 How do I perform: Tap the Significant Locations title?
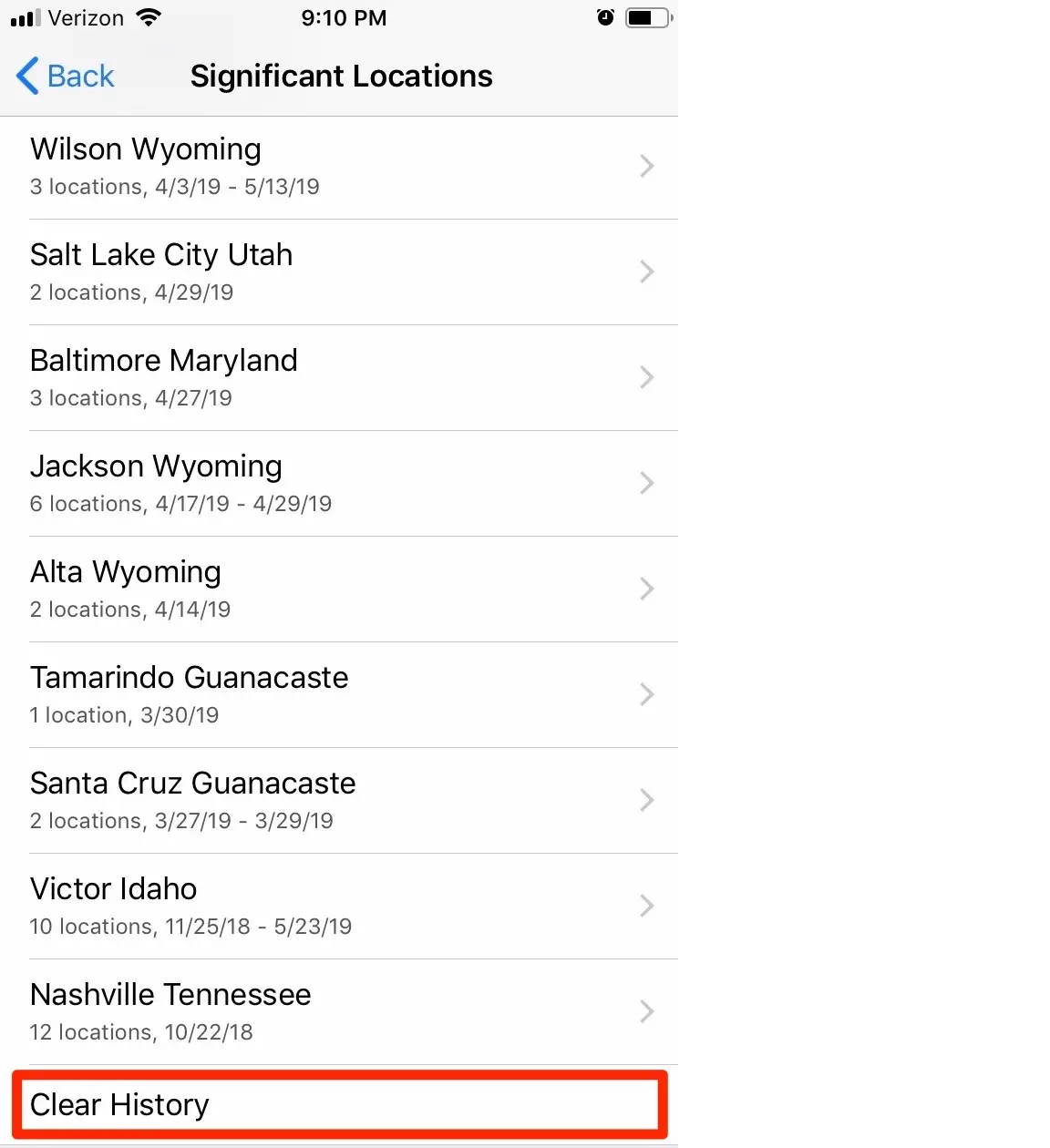[x=341, y=76]
